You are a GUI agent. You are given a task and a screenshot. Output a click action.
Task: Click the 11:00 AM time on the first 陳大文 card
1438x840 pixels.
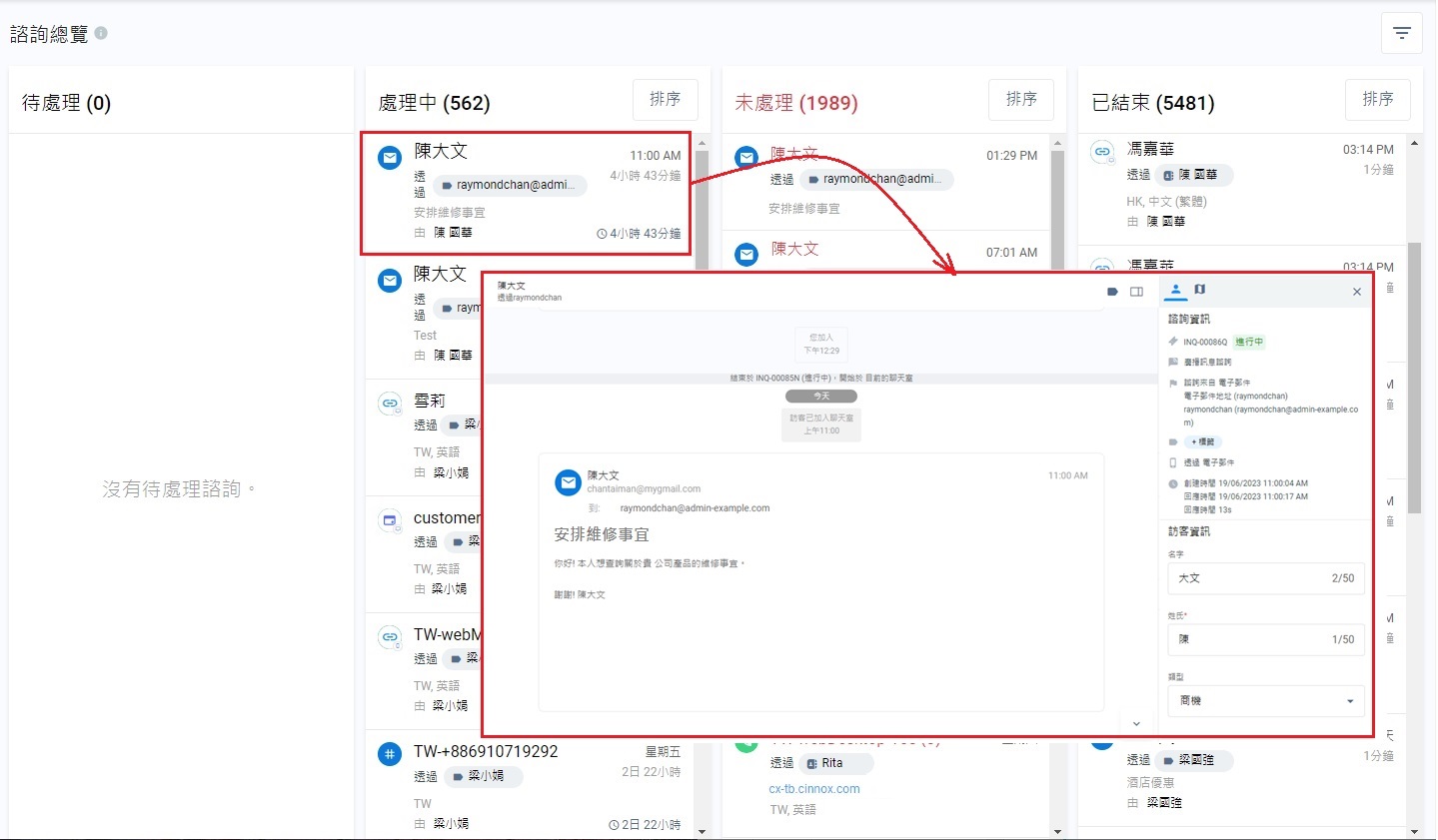pyautogui.click(x=655, y=156)
